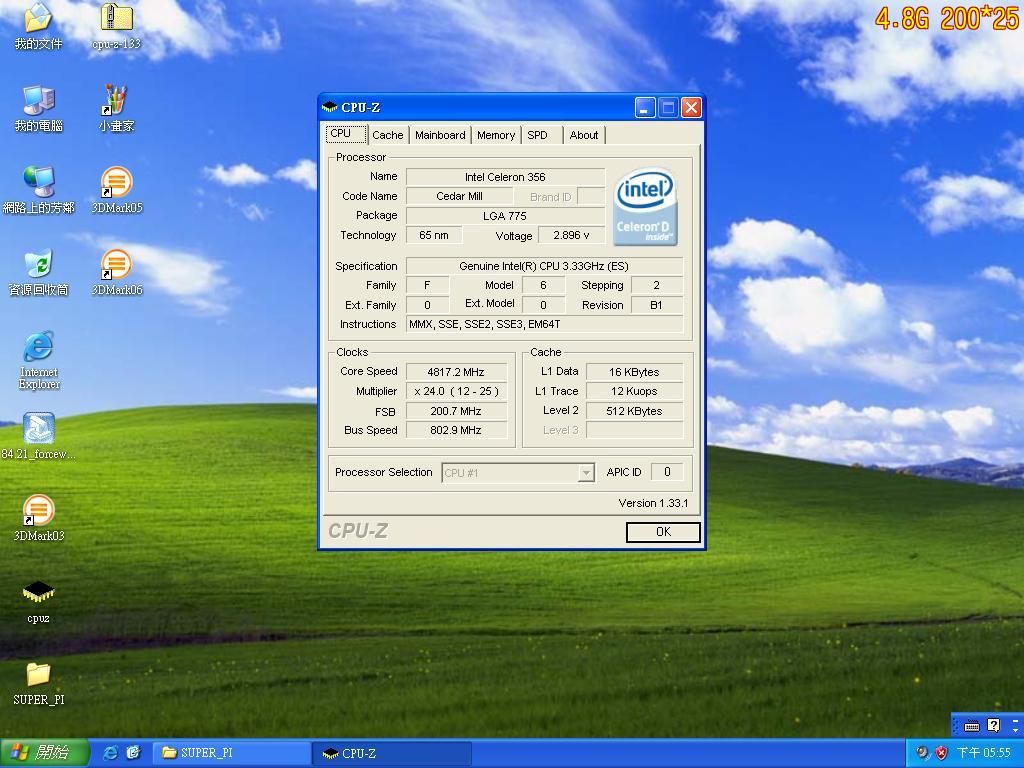Open the Internet Explorer desktop icon
The image size is (1024, 768).
click(x=39, y=347)
